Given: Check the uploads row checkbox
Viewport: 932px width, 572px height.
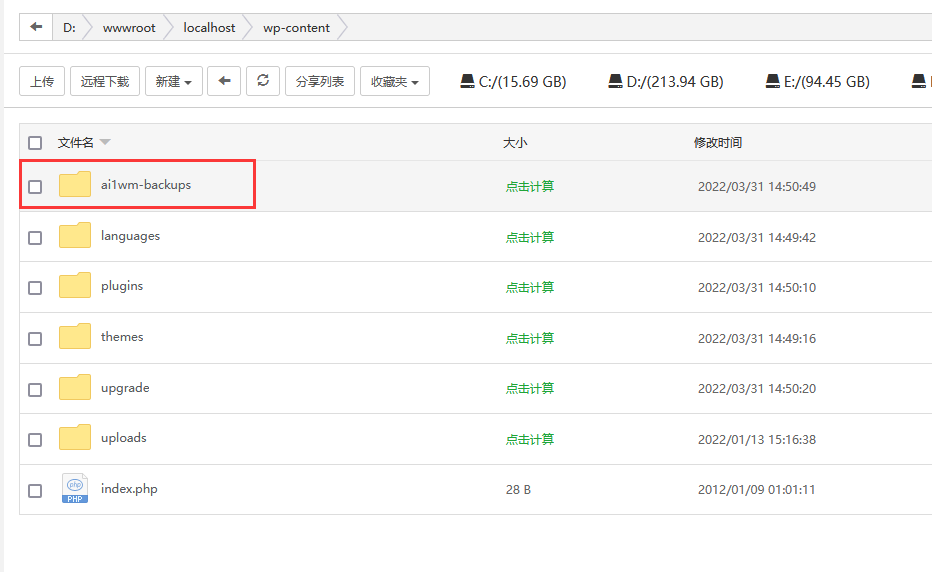Looking at the screenshot, I should [35, 439].
